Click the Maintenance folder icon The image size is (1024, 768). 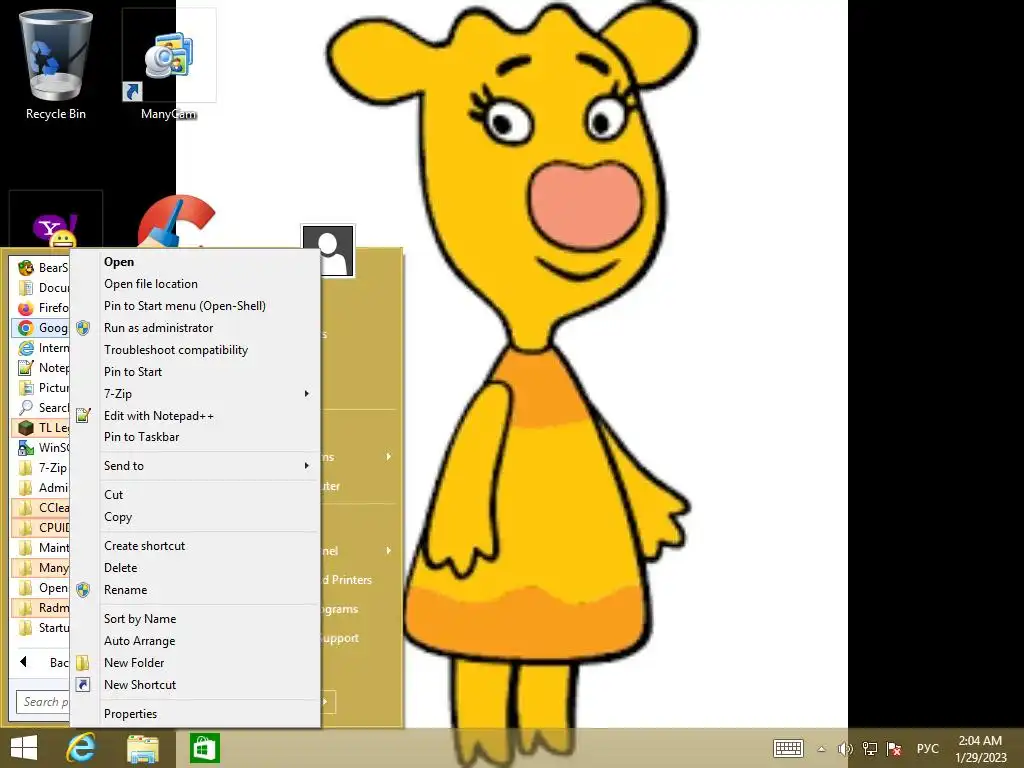(26, 548)
